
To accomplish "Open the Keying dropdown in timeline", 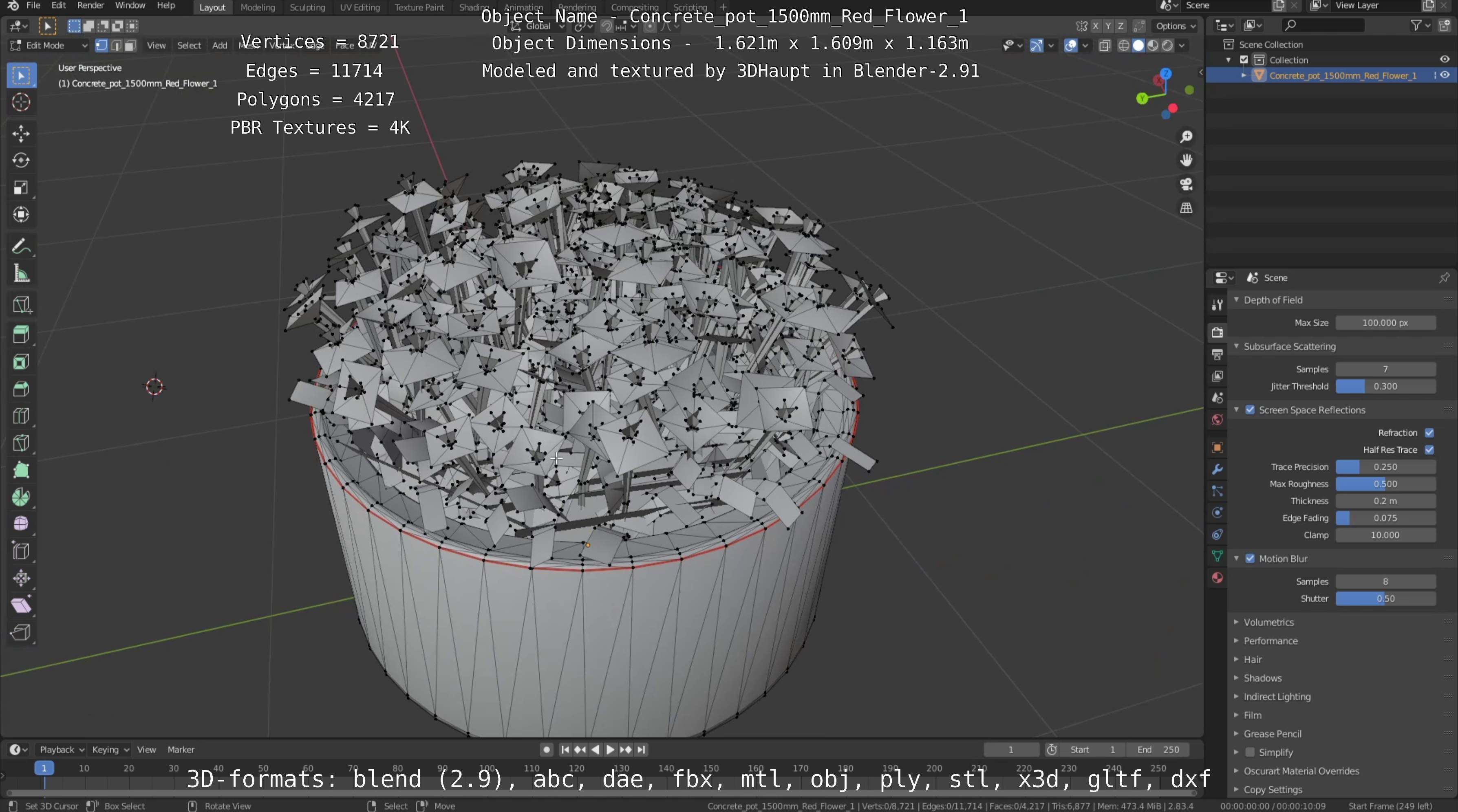I will 110,750.
